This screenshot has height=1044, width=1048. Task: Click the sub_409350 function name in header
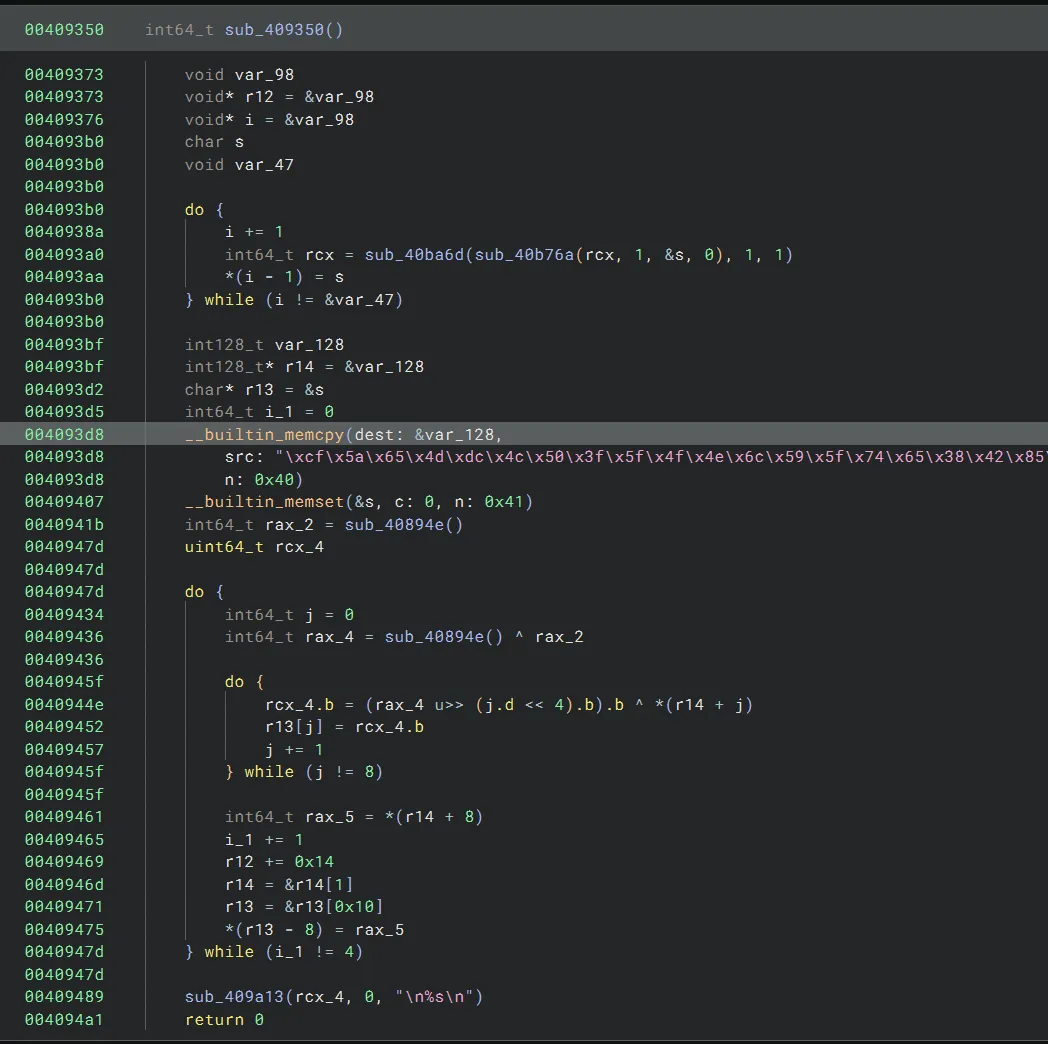(274, 29)
